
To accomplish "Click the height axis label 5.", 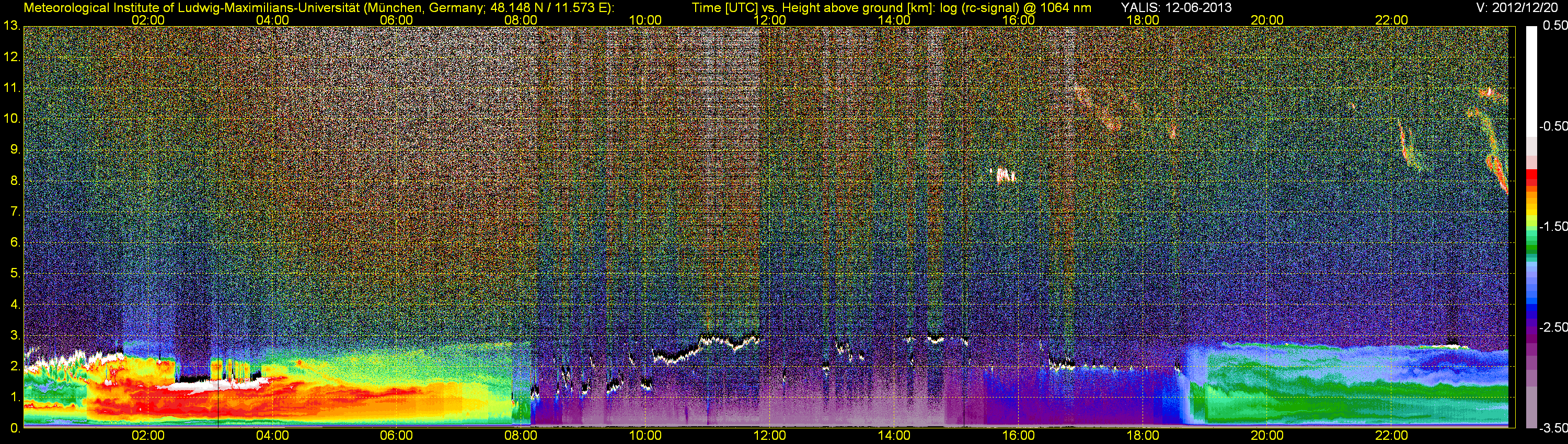I will (x=15, y=273).
